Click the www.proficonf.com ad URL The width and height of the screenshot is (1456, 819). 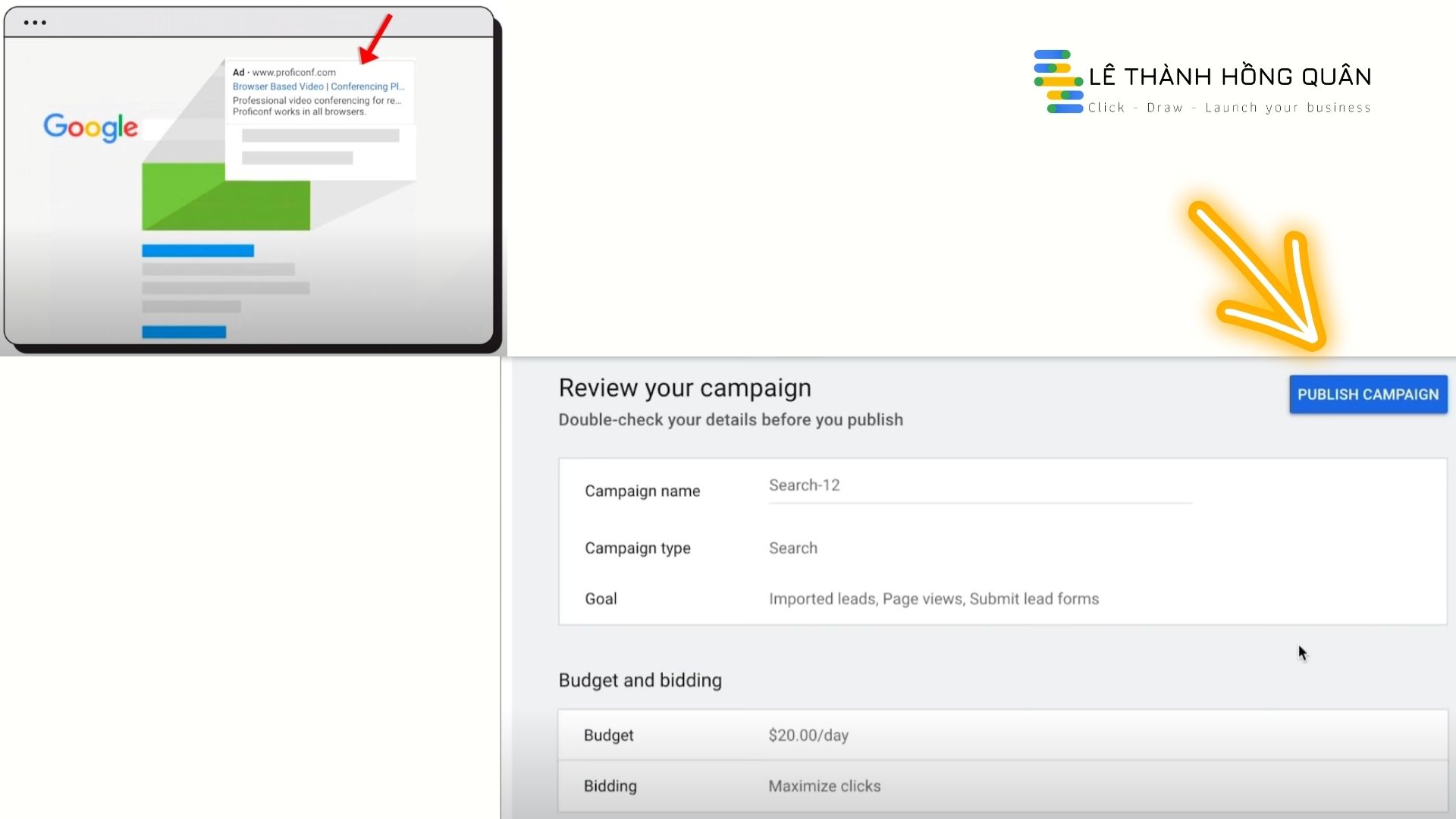coord(293,73)
